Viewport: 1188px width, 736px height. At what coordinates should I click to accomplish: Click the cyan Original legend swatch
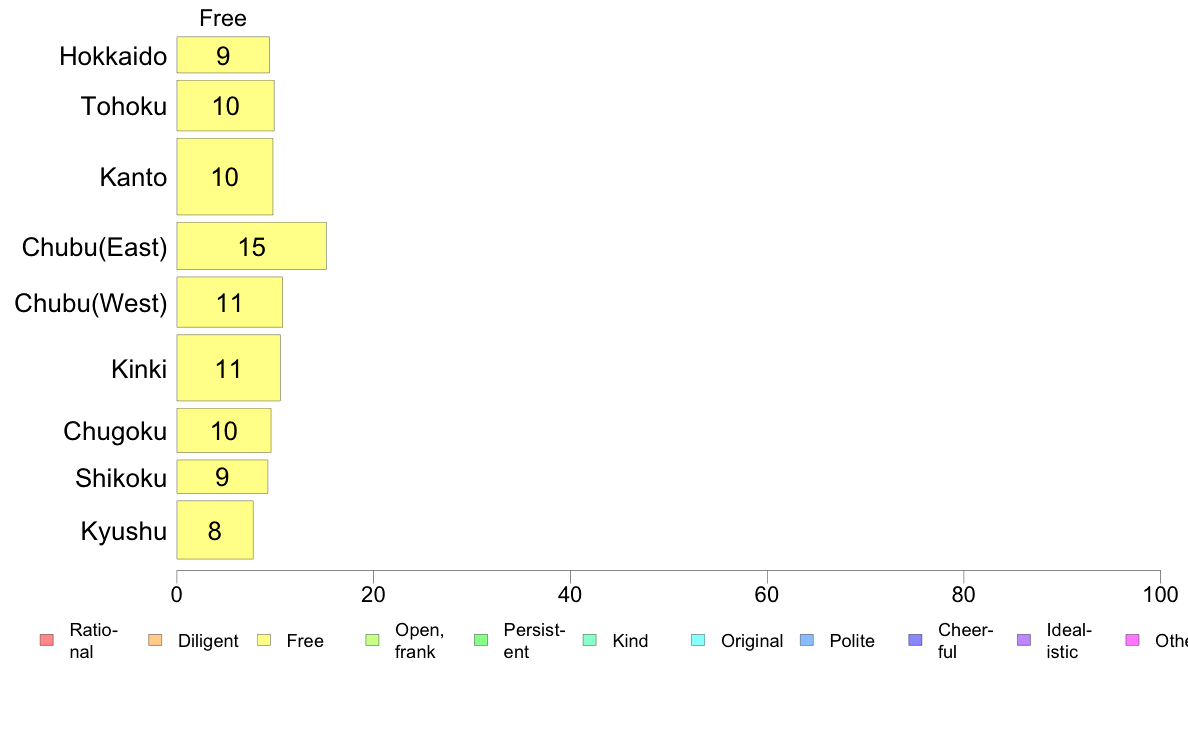[x=699, y=640]
